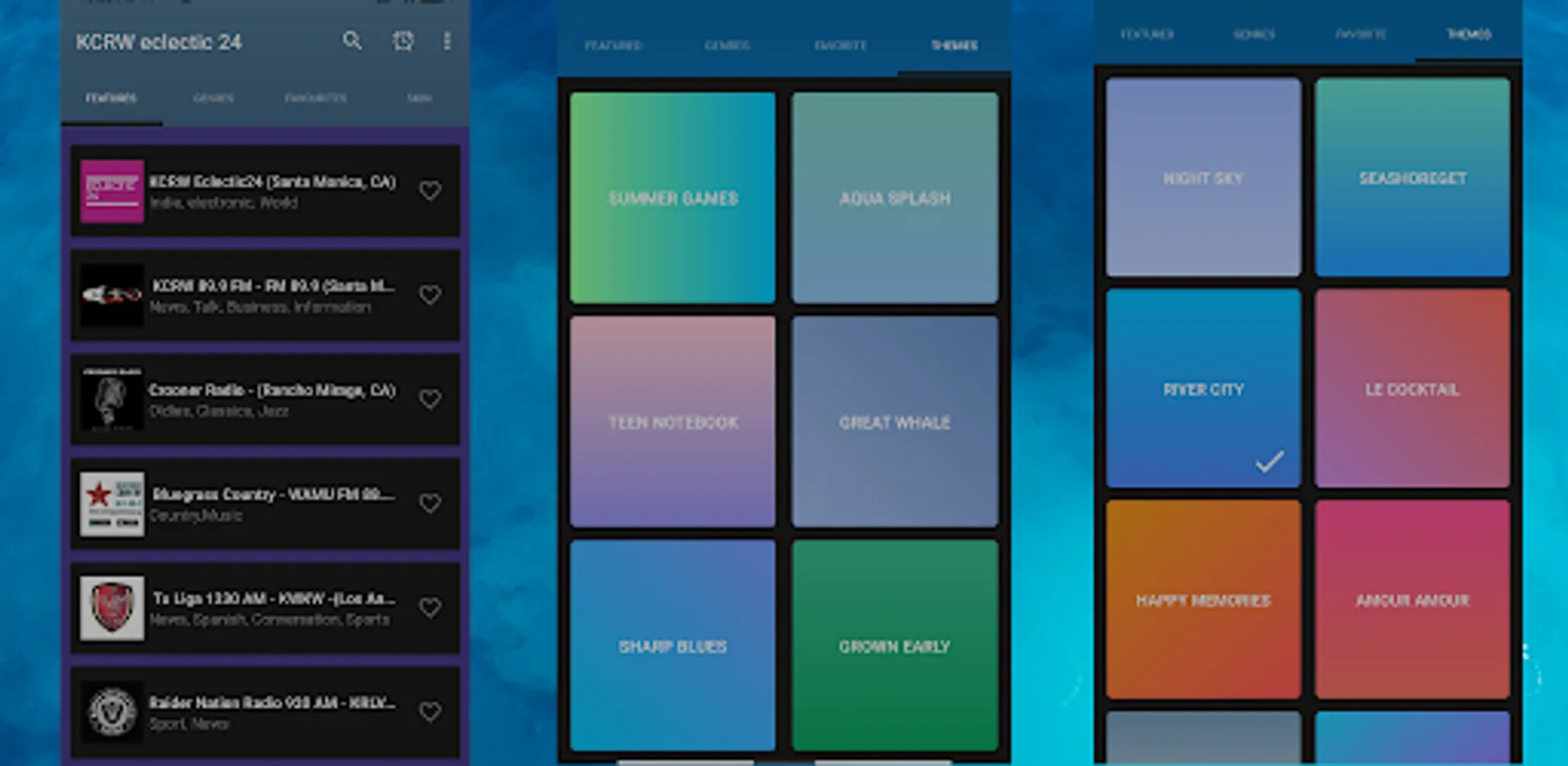
Task: Add Crooner Radio to favorites via heart
Action: pyautogui.click(x=430, y=399)
